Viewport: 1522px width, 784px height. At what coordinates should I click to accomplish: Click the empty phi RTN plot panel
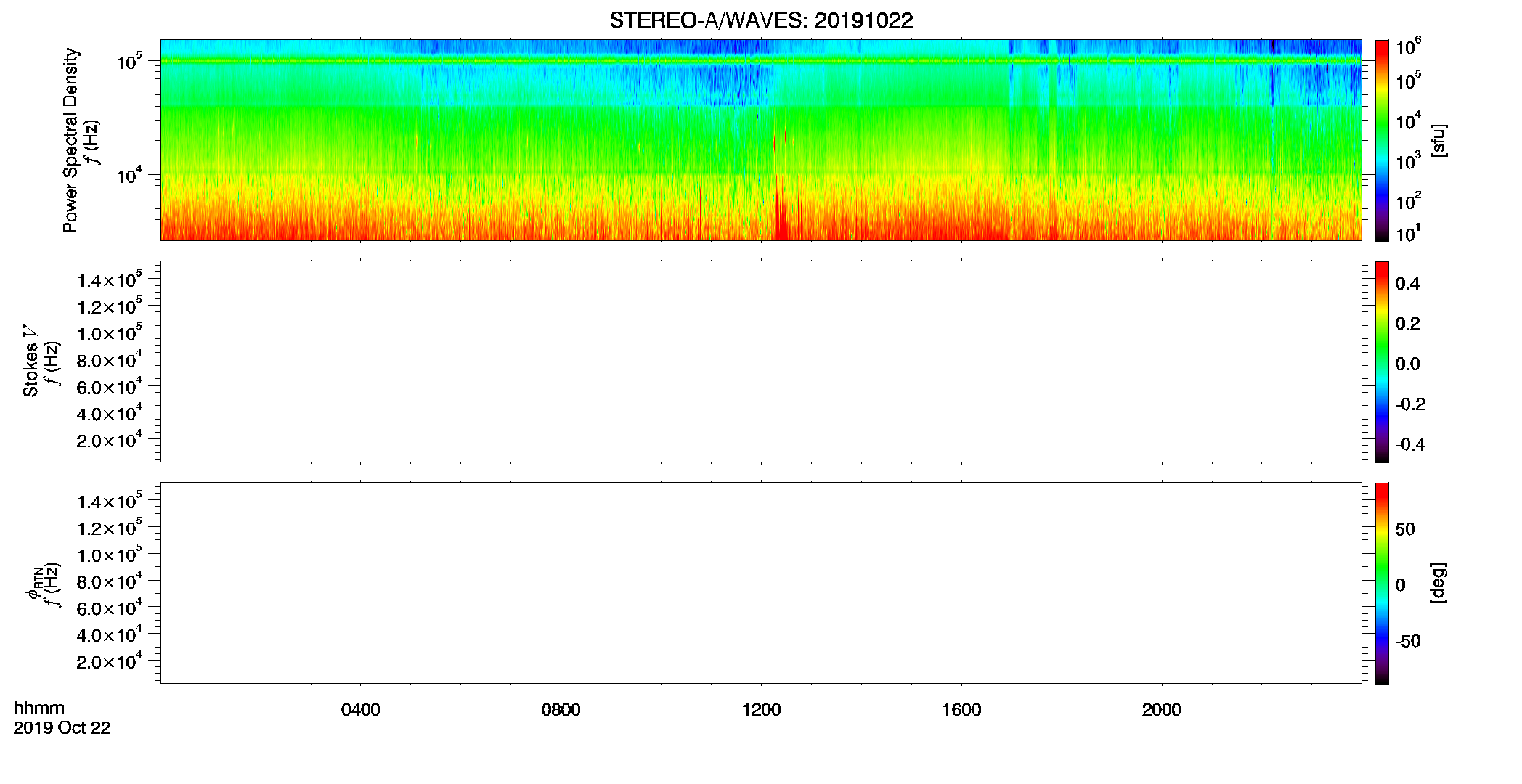(x=761, y=583)
